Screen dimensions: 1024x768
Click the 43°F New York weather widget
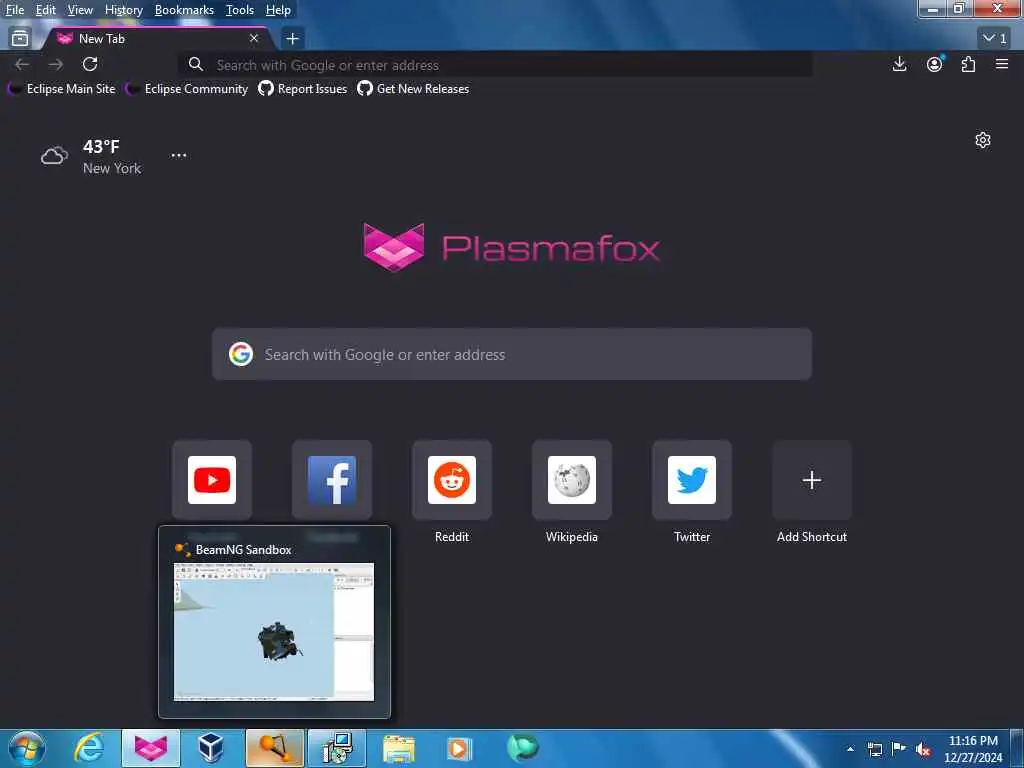(x=91, y=157)
